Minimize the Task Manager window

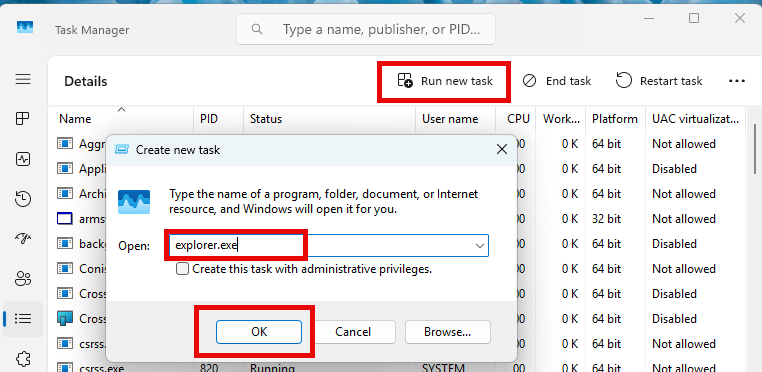click(649, 18)
